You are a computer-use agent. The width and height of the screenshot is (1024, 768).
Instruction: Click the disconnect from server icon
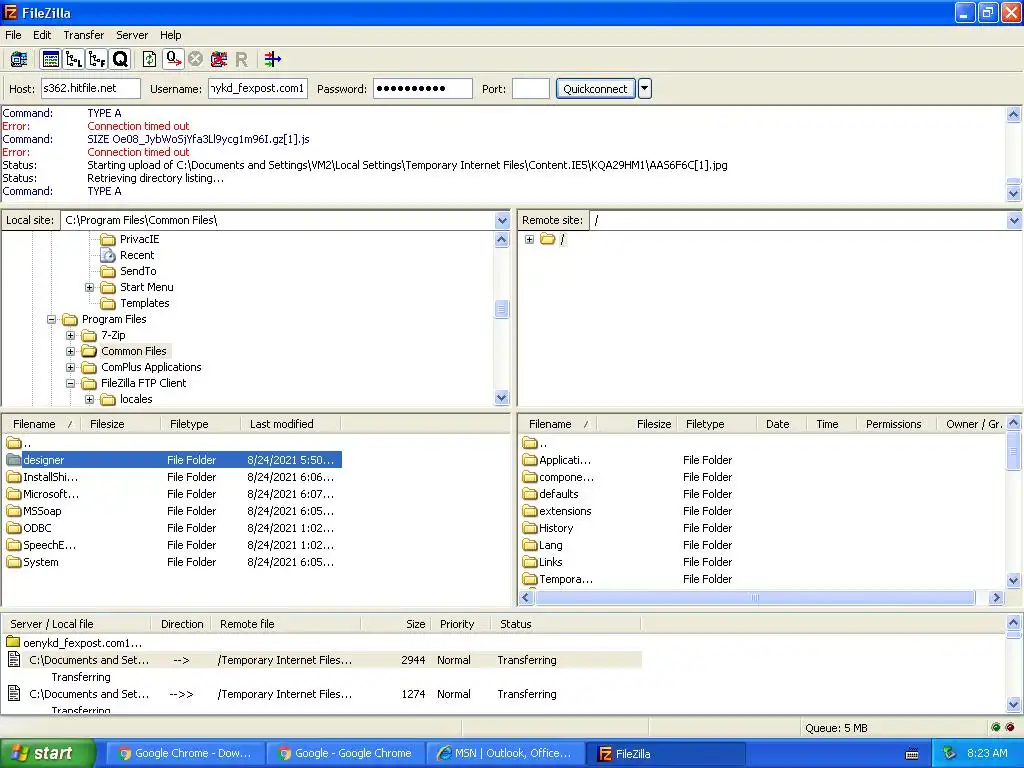(218, 59)
